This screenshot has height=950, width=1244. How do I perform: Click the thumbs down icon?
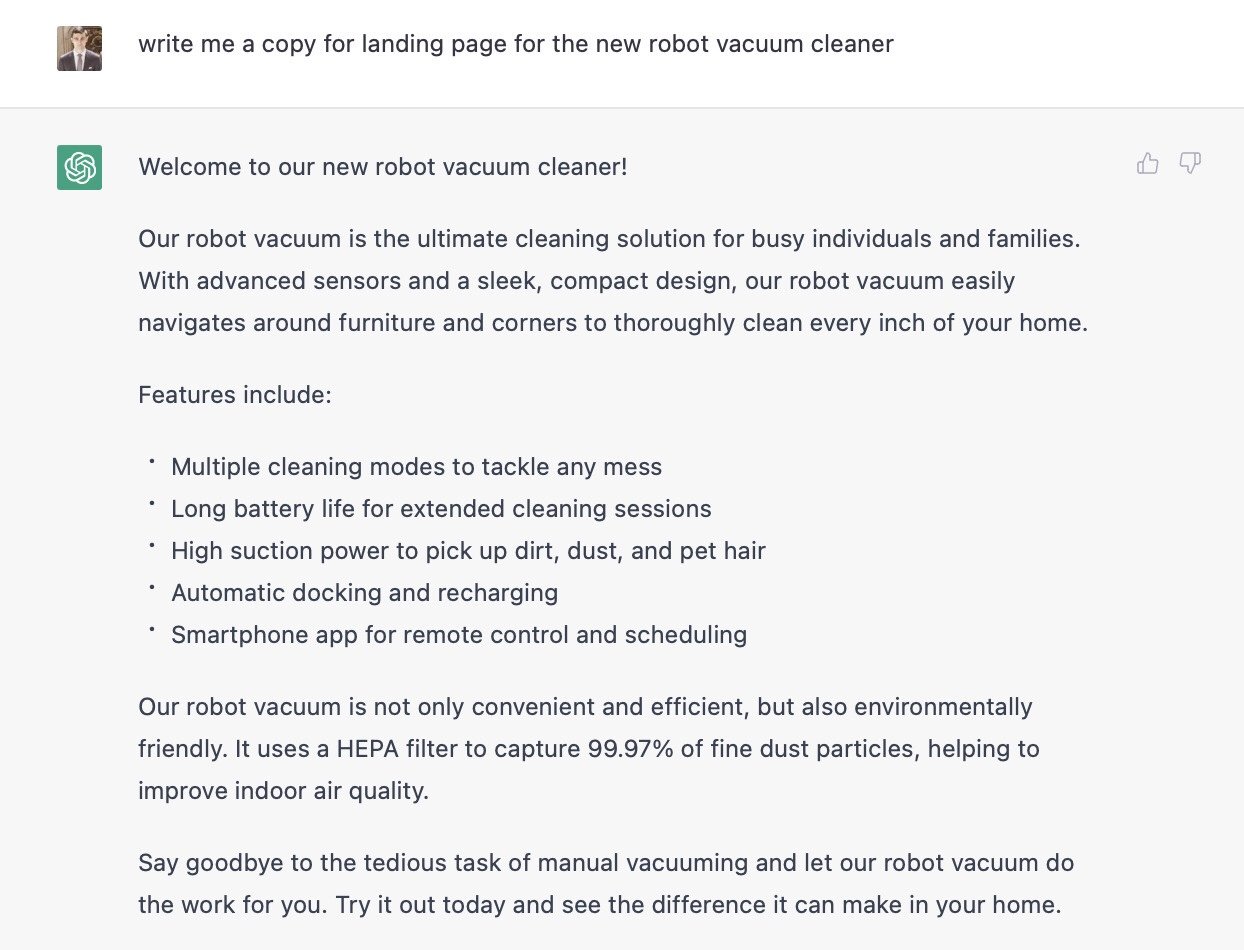pos(1189,164)
